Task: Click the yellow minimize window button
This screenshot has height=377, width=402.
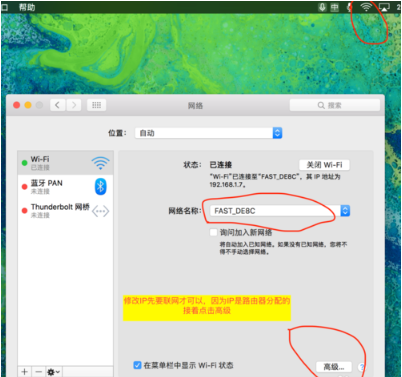Action: coord(28,105)
